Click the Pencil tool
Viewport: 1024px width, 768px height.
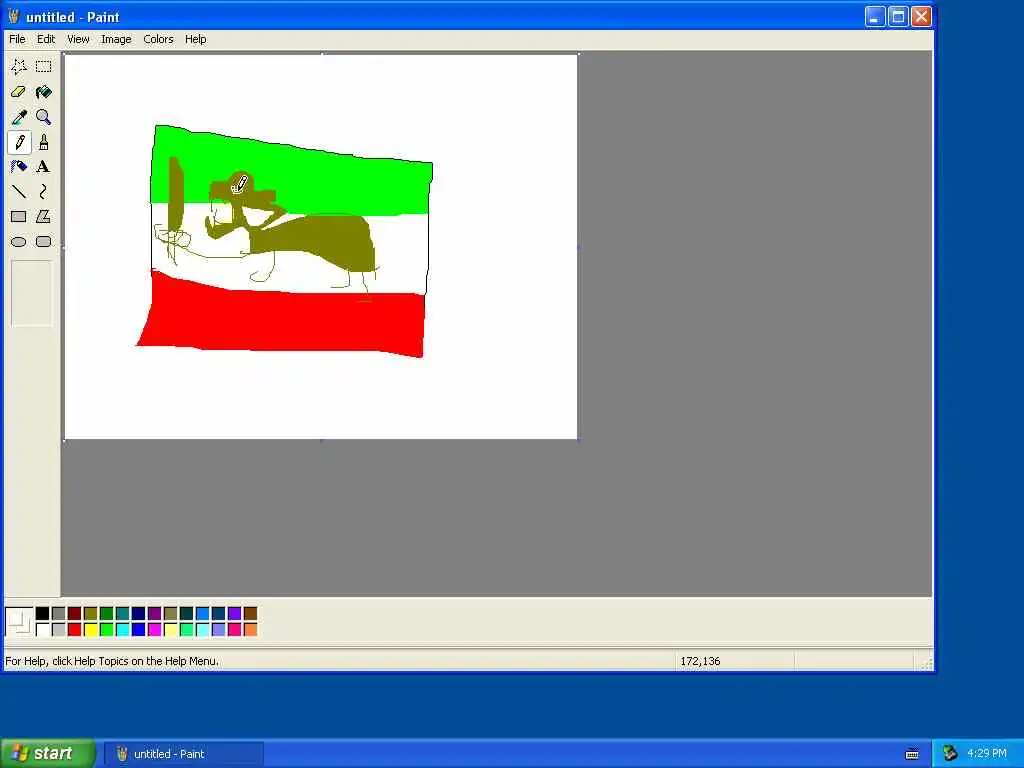pyautogui.click(x=19, y=142)
